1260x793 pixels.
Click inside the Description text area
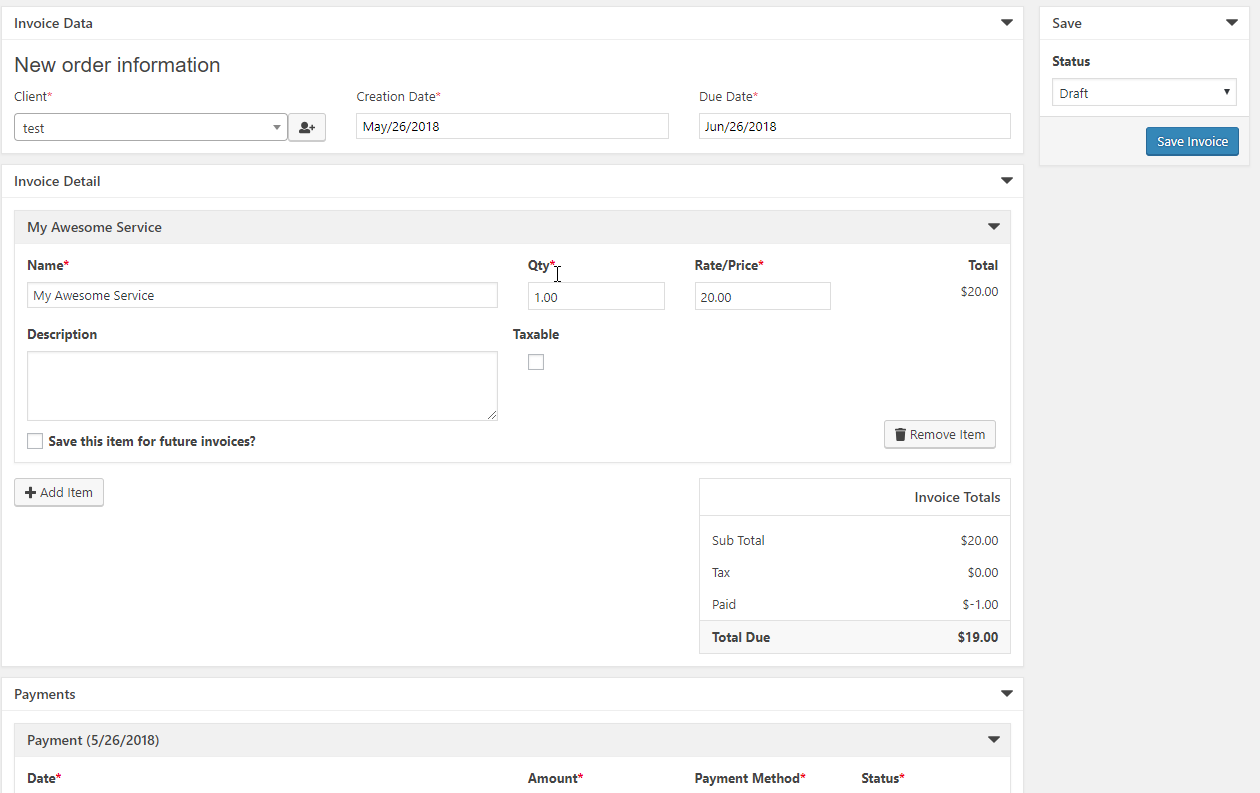[262, 386]
